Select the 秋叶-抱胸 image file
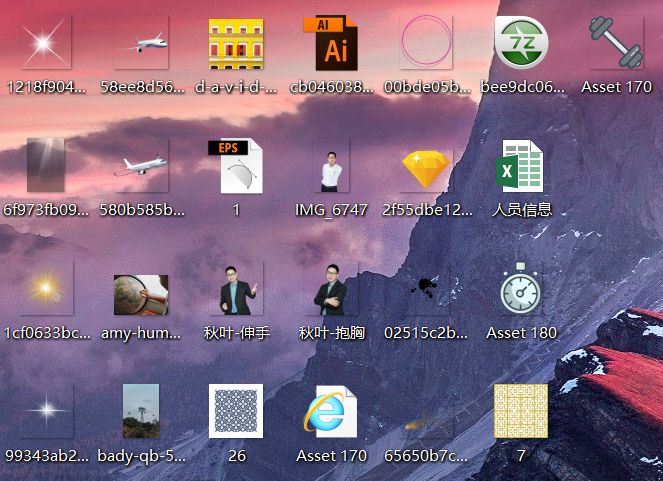 [x=331, y=290]
